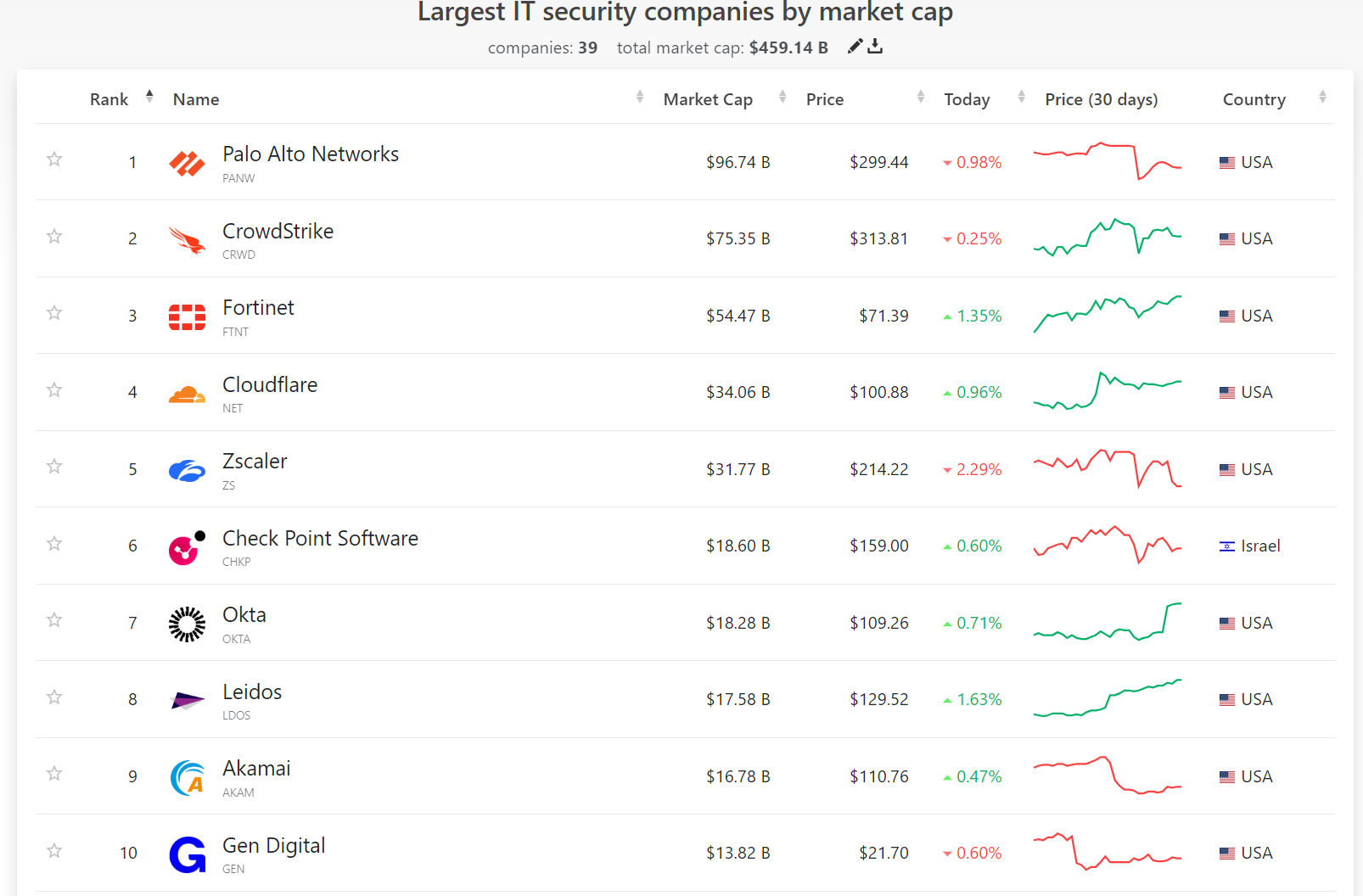1363x896 pixels.
Task: Click the $21.70 Gen Digital price
Action: pos(883,853)
